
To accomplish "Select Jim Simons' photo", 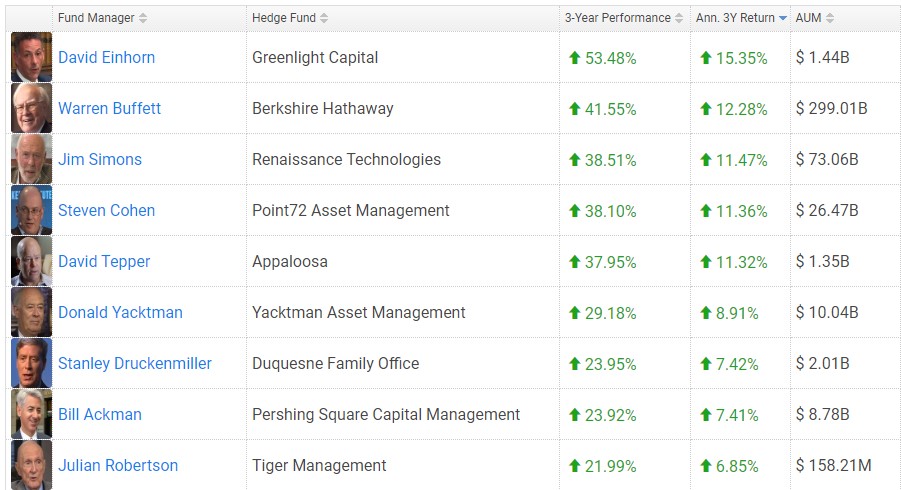I will (x=31, y=160).
